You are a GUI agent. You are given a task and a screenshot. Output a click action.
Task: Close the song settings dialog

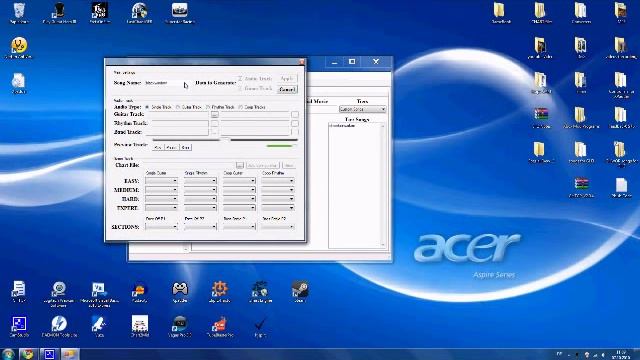[x=302, y=62]
